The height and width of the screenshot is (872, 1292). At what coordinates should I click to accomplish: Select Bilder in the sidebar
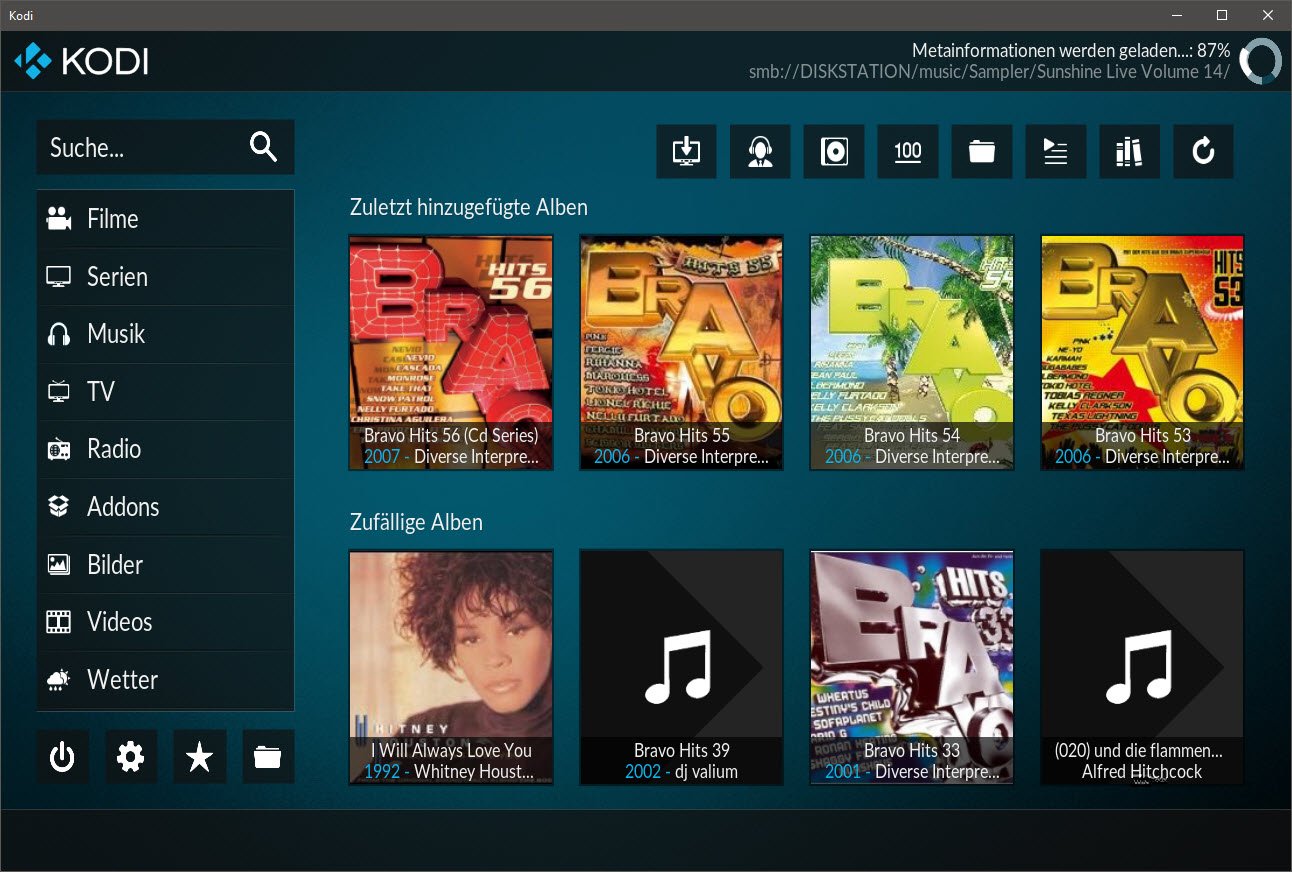166,564
